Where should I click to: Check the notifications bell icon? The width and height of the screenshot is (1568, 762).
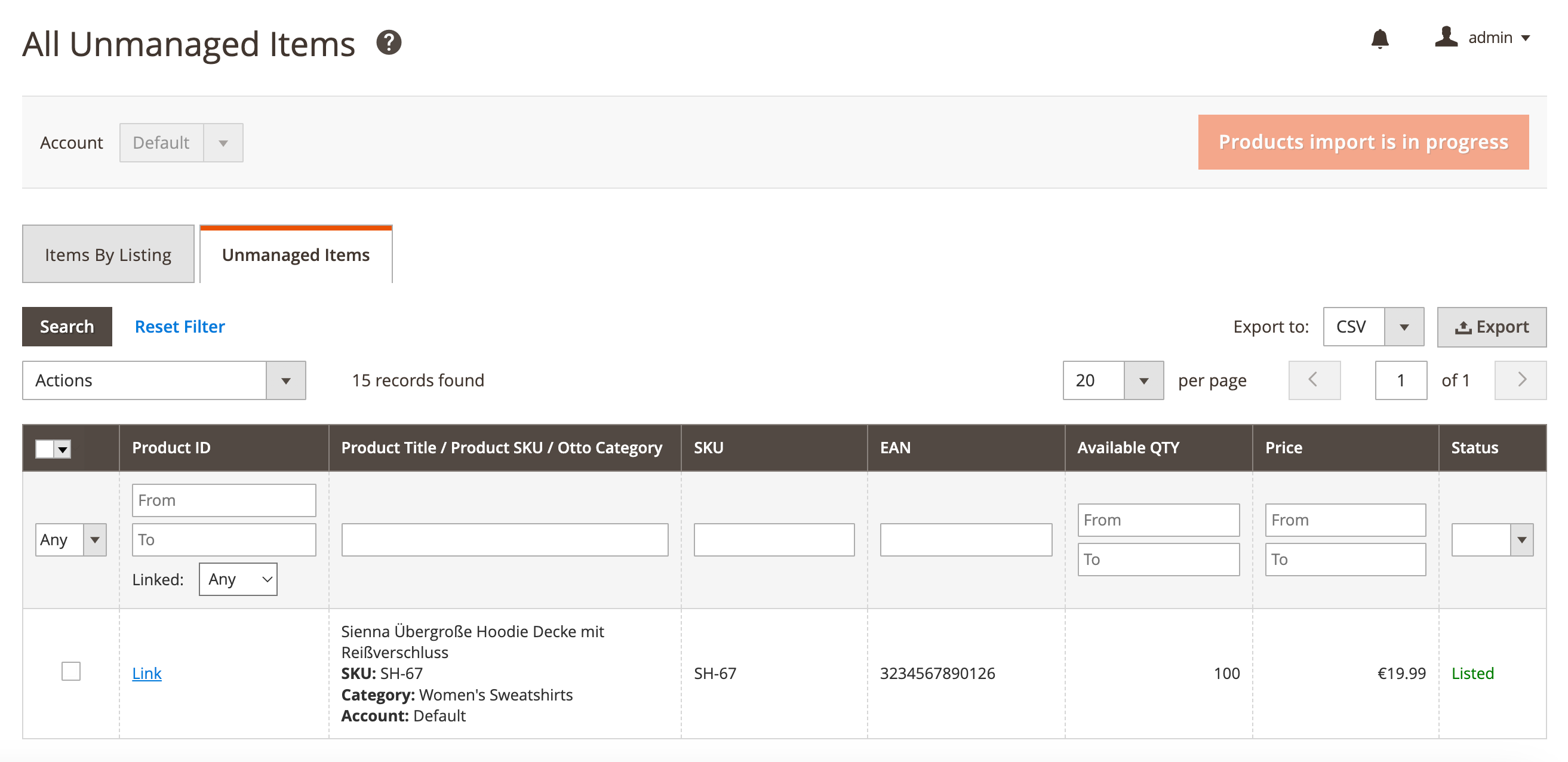click(1380, 39)
